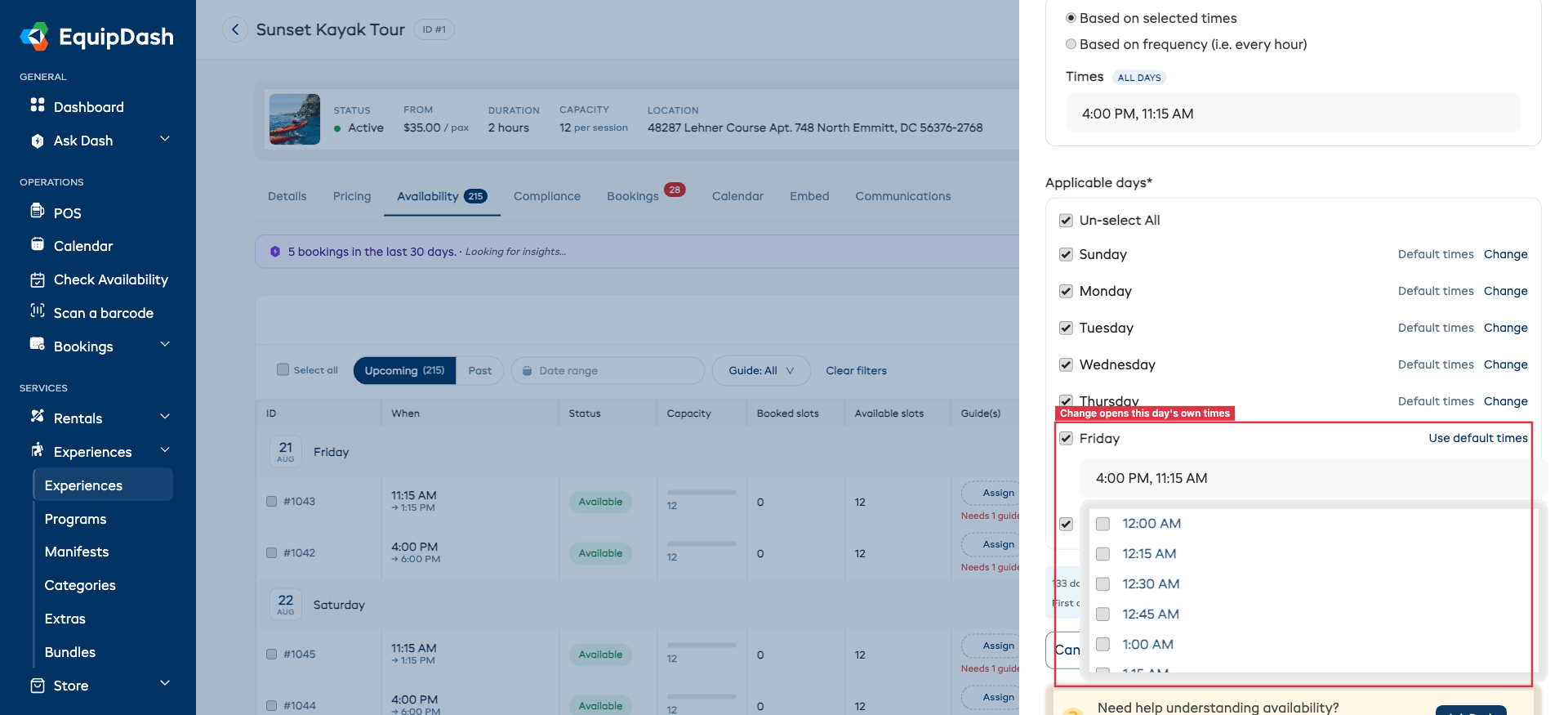This screenshot has width=1568, height=715.
Task: Uncheck the Friday checkbox
Action: tap(1066, 438)
